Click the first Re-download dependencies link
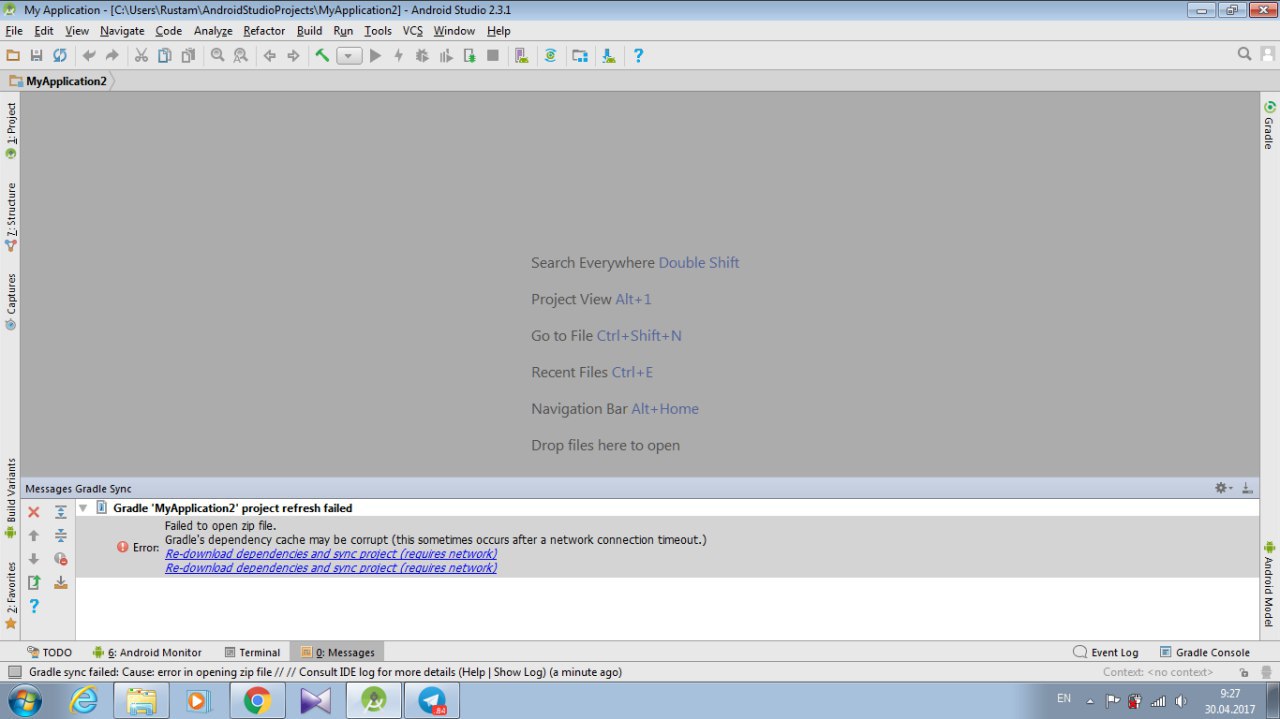 coord(331,554)
